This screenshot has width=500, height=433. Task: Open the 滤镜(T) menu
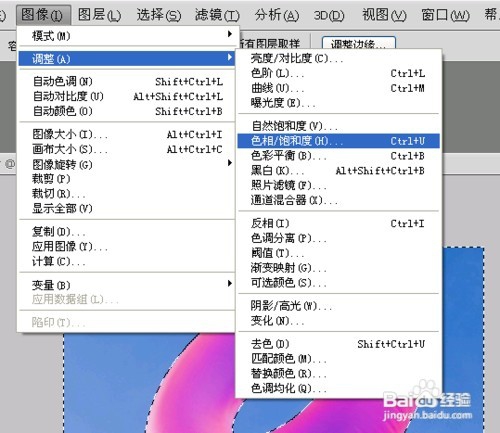click(217, 15)
